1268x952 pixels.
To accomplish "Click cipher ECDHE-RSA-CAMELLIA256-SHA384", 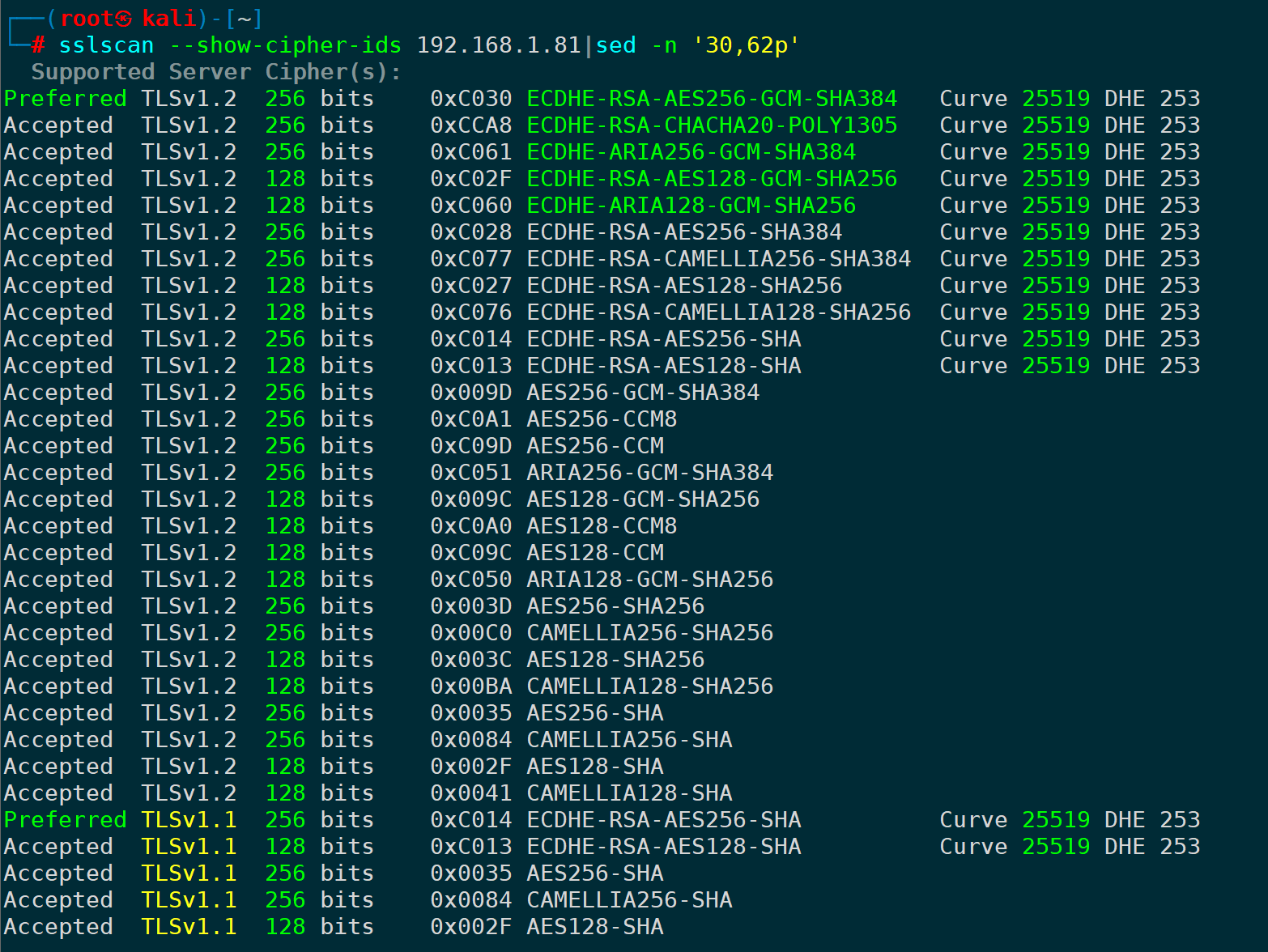I will click(719, 259).
